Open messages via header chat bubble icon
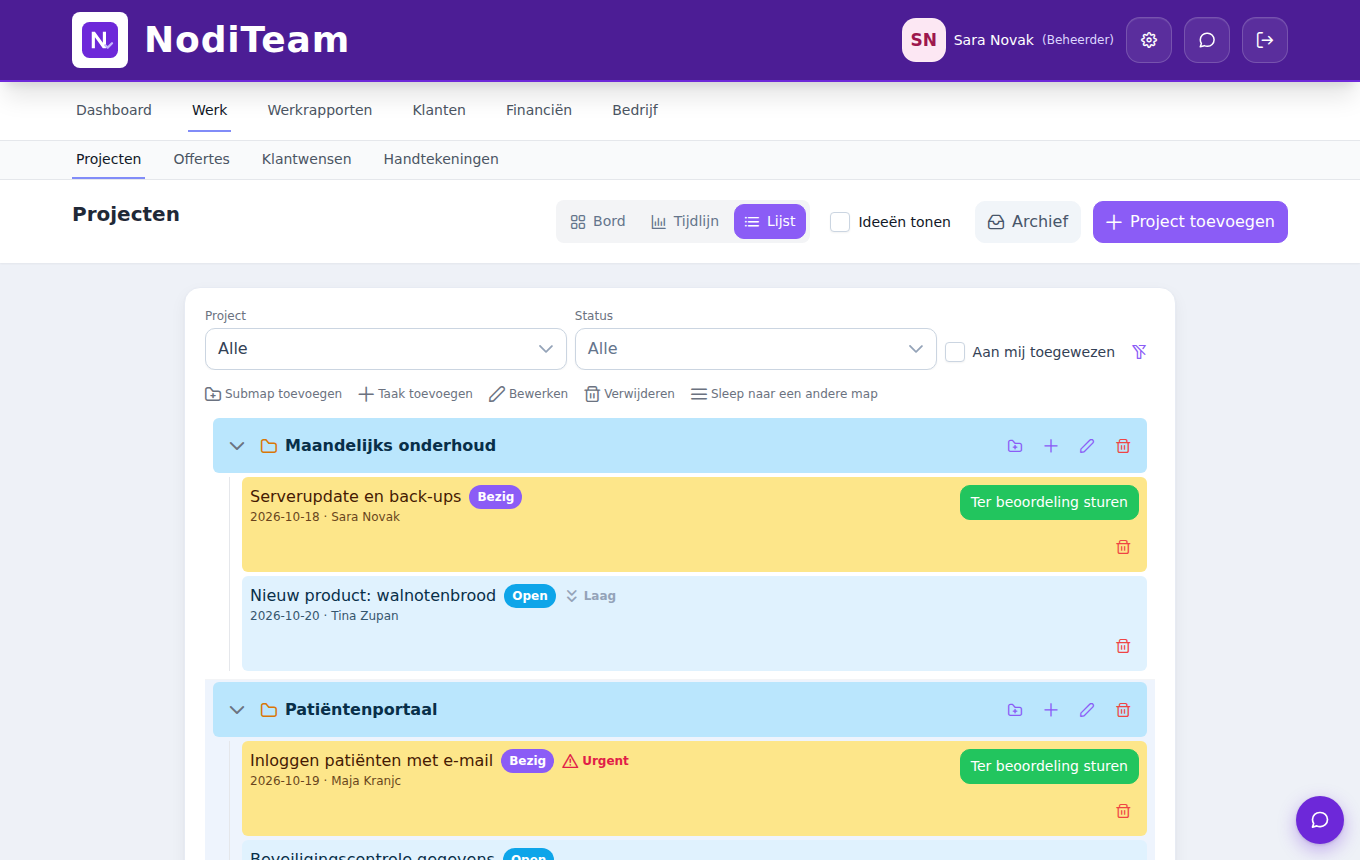The width and height of the screenshot is (1360, 860). 1207,40
